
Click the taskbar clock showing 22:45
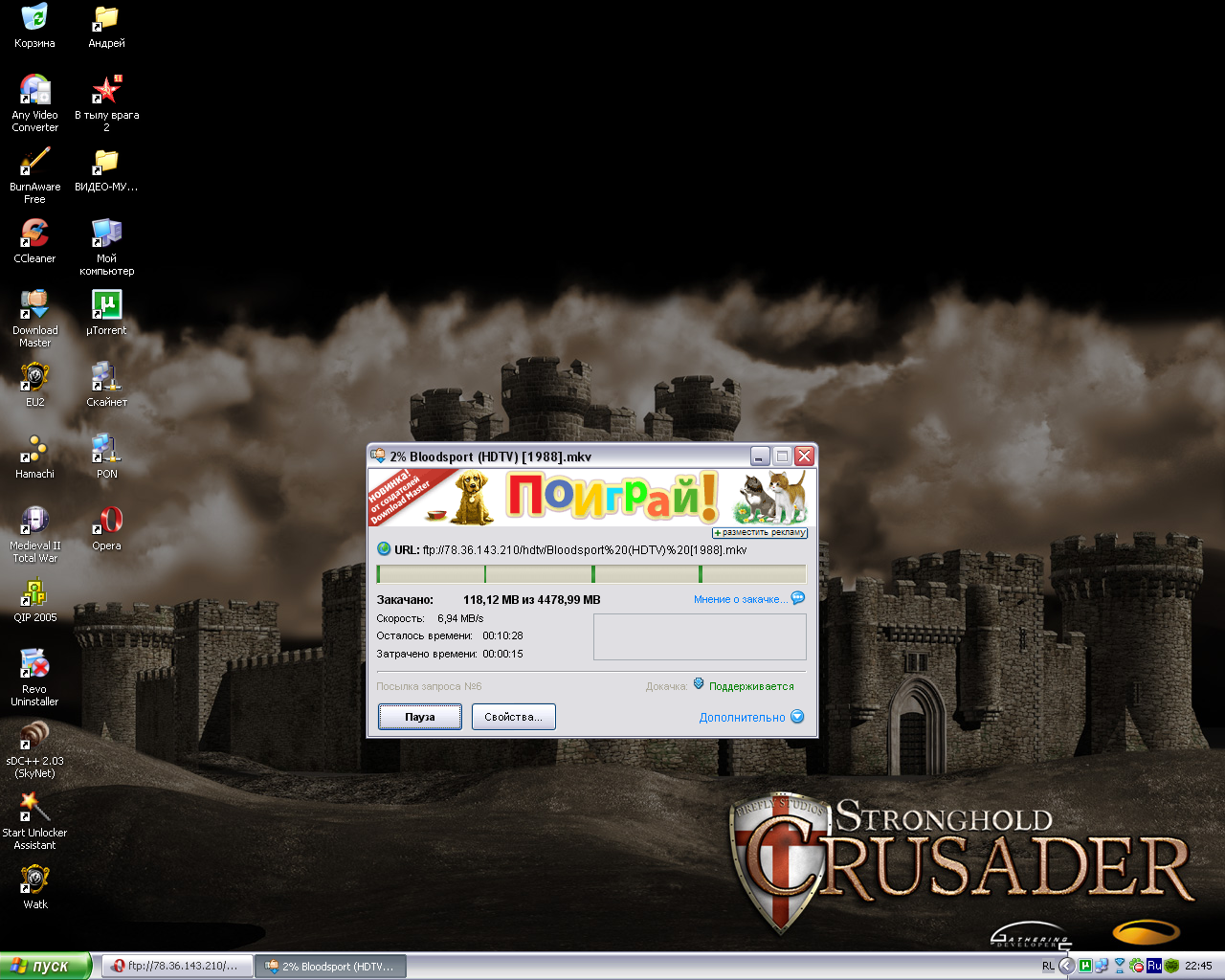point(1198,967)
